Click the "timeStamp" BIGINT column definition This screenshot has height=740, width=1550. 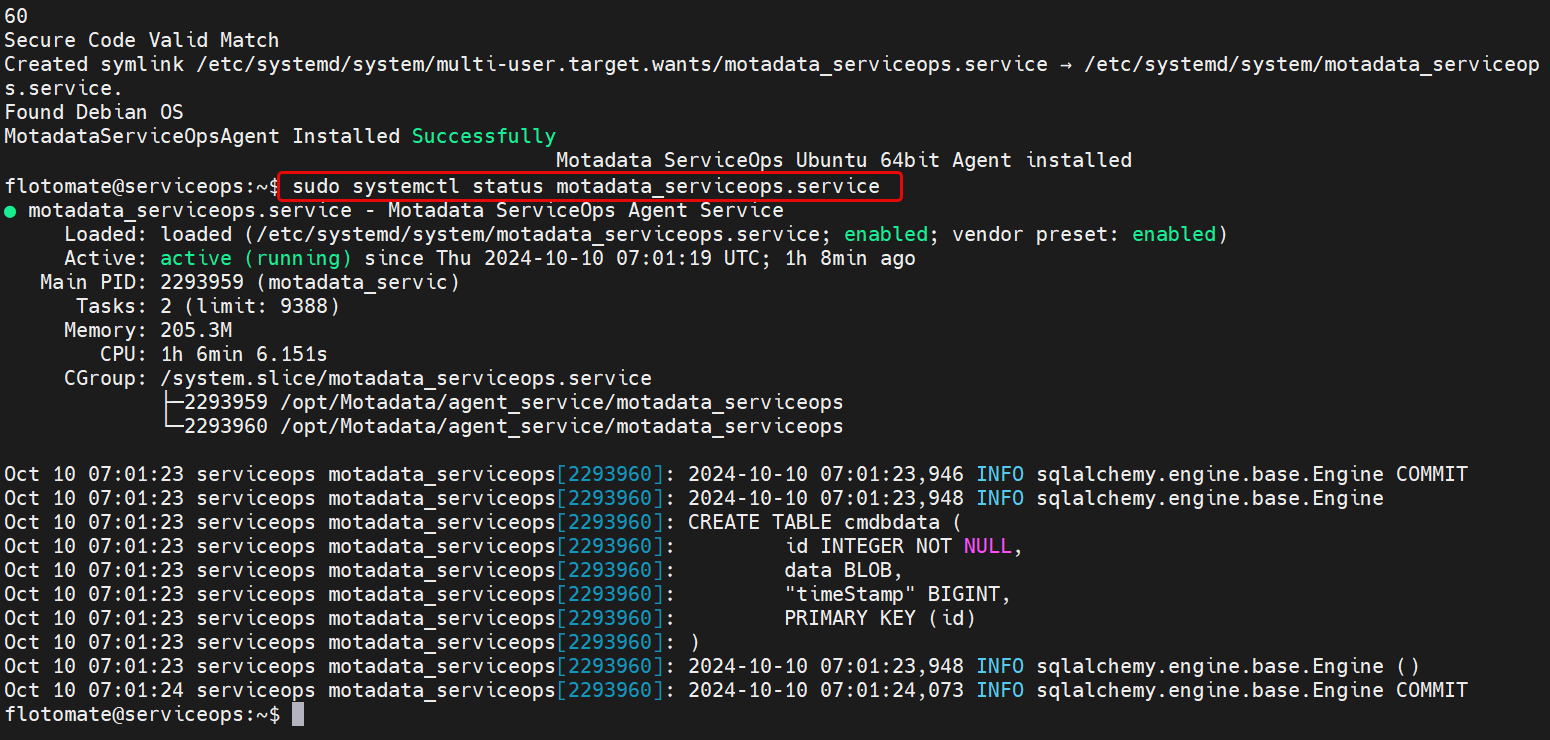click(x=897, y=594)
